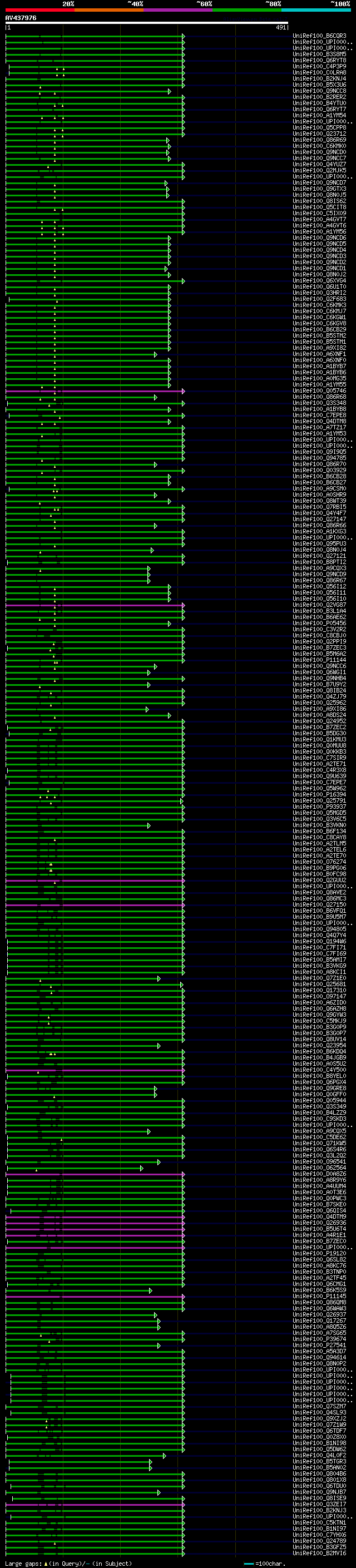Click the green ~80% identity legend bar
356x1568 pixels.
247,10
